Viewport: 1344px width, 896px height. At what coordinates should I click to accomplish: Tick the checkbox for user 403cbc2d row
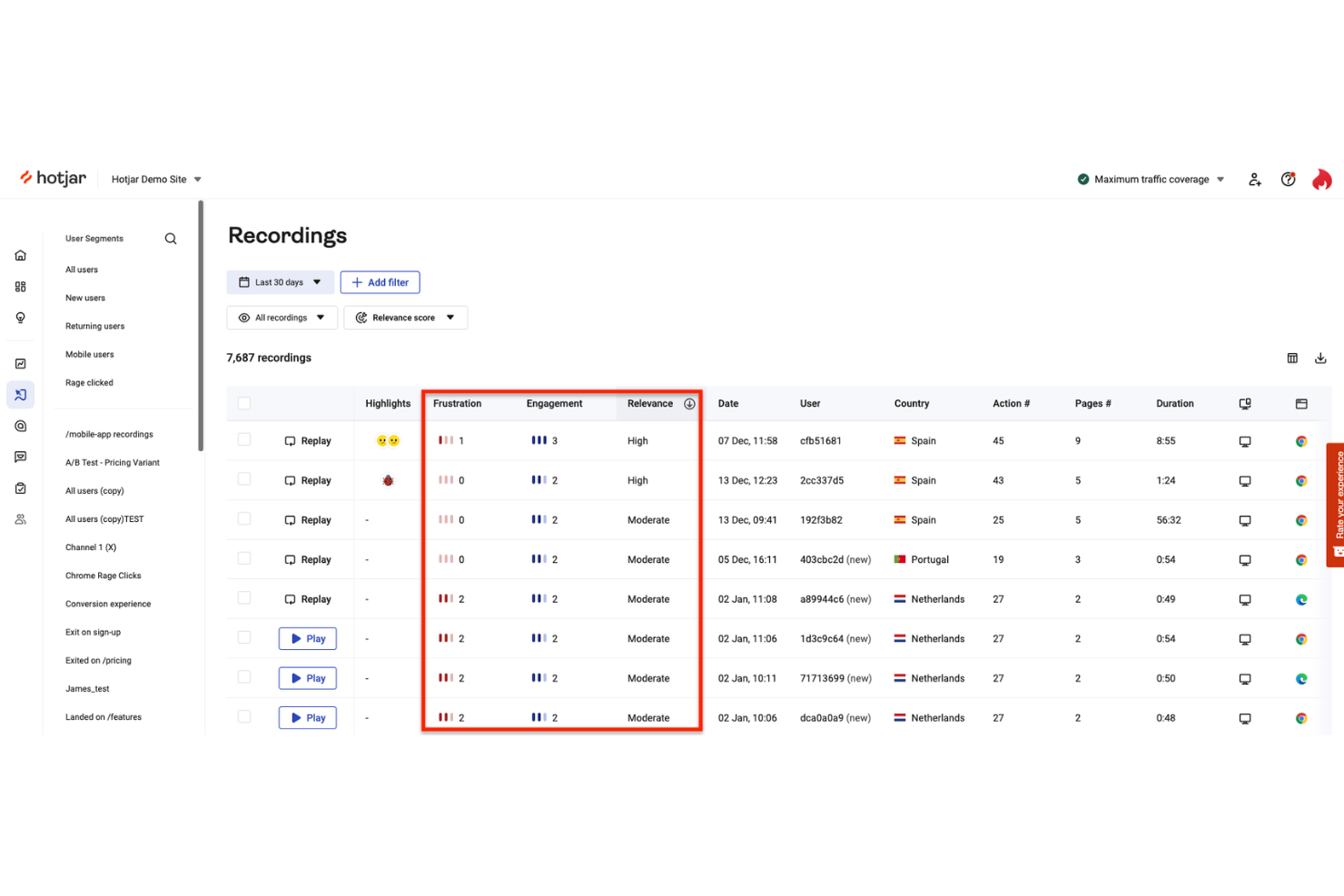244,558
